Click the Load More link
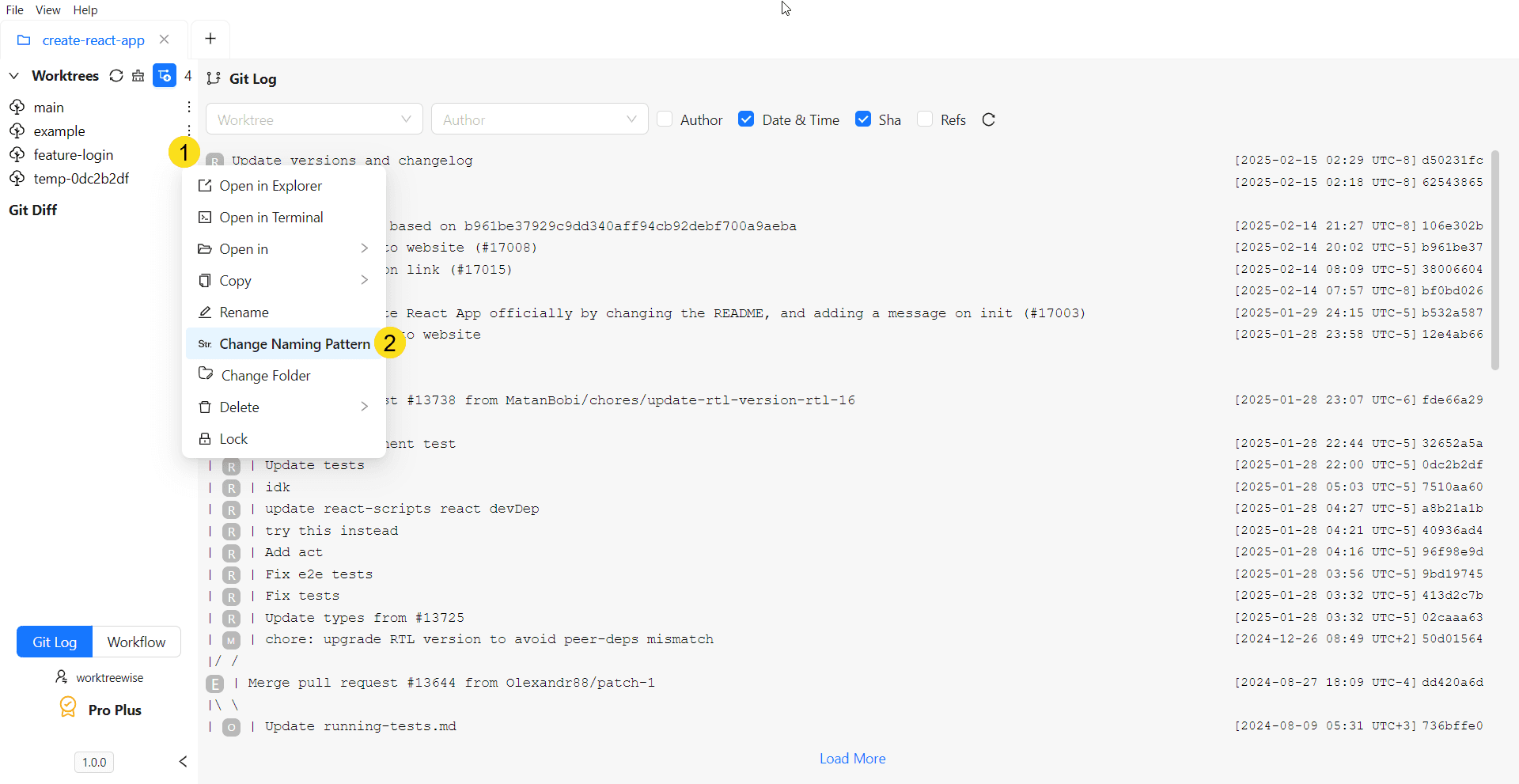 [852, 758]
